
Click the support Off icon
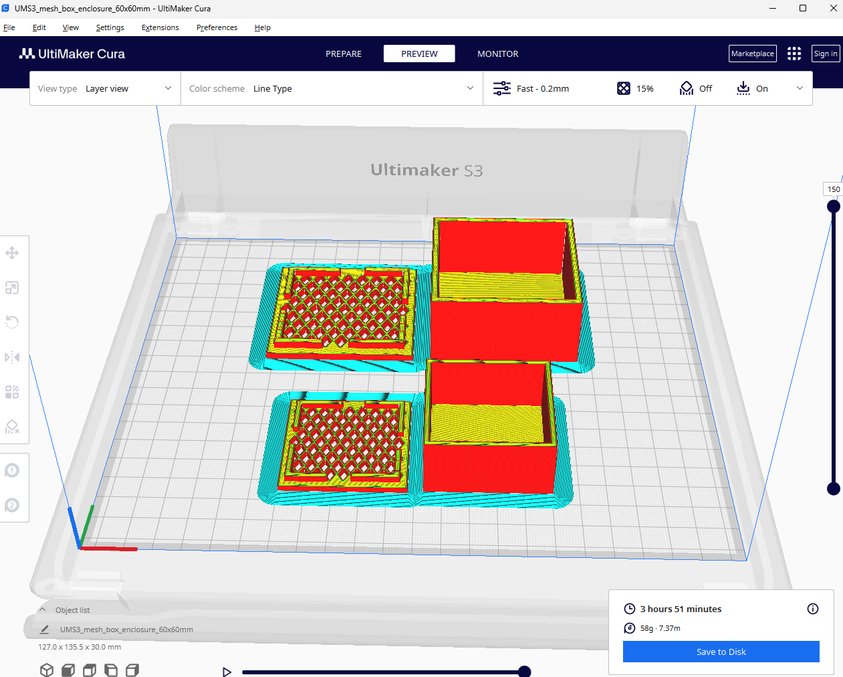click(686, 89)
